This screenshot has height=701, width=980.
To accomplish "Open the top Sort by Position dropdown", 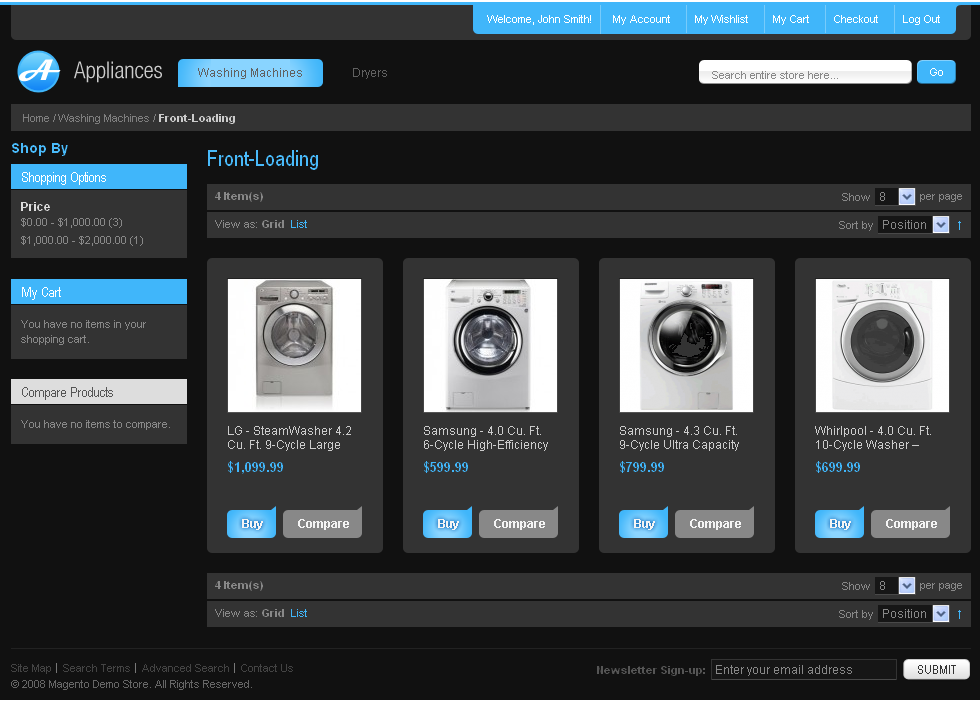I will coord(913,225).
